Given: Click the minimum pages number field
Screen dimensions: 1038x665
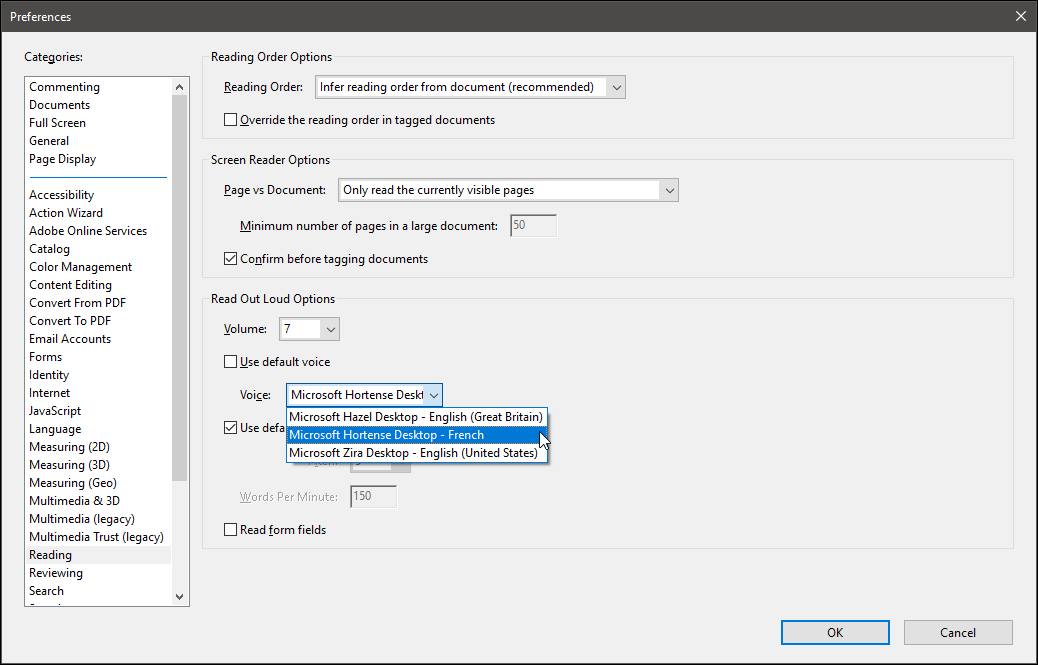Looking at the screenshot, I should tap(533, 225).
